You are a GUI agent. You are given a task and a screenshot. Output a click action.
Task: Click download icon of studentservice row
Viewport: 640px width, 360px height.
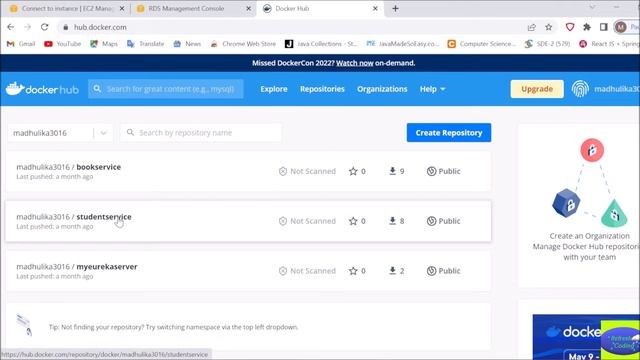pyautogui.click(x=392, y=221)
